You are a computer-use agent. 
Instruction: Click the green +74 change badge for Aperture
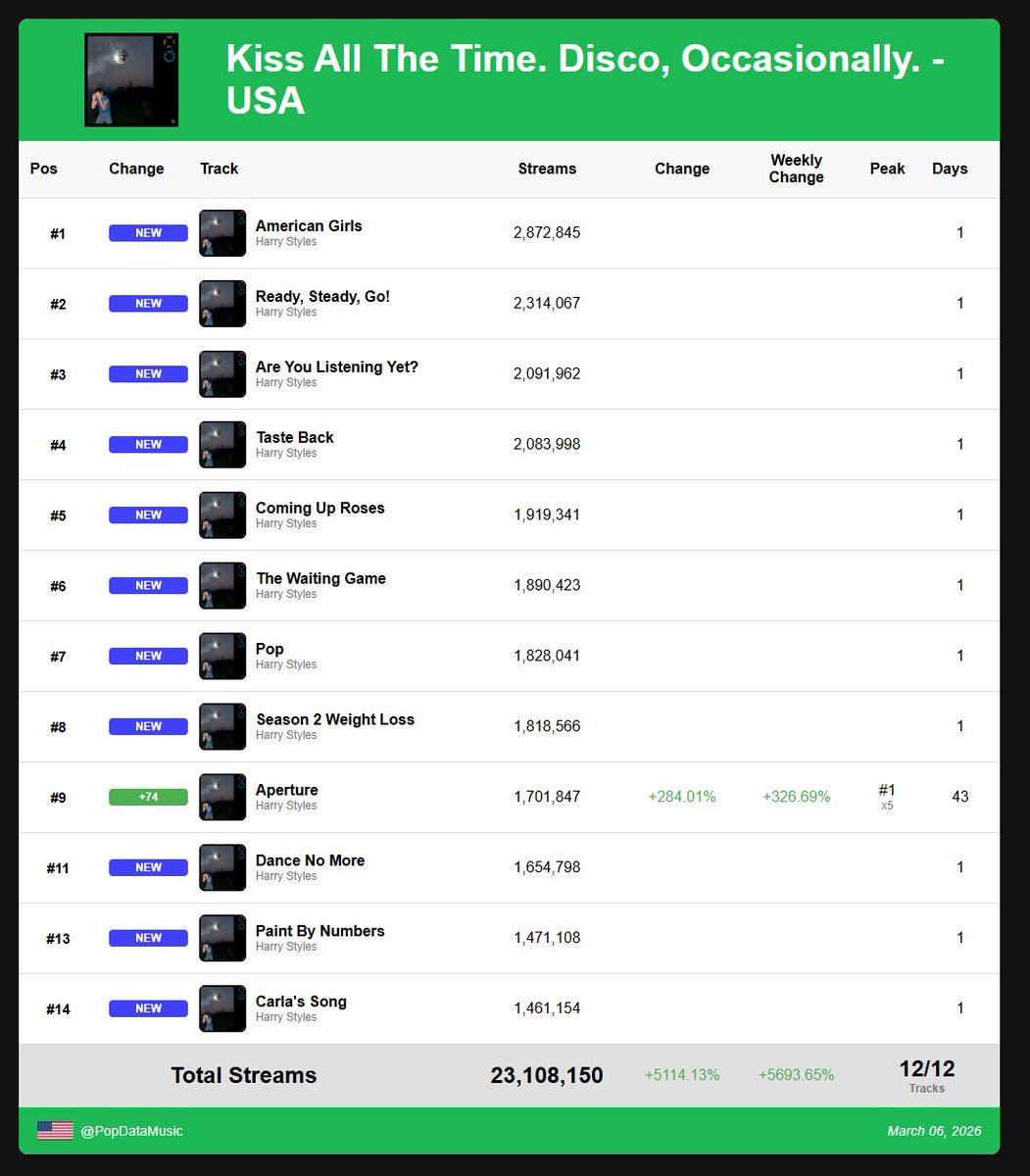(147, 797)
